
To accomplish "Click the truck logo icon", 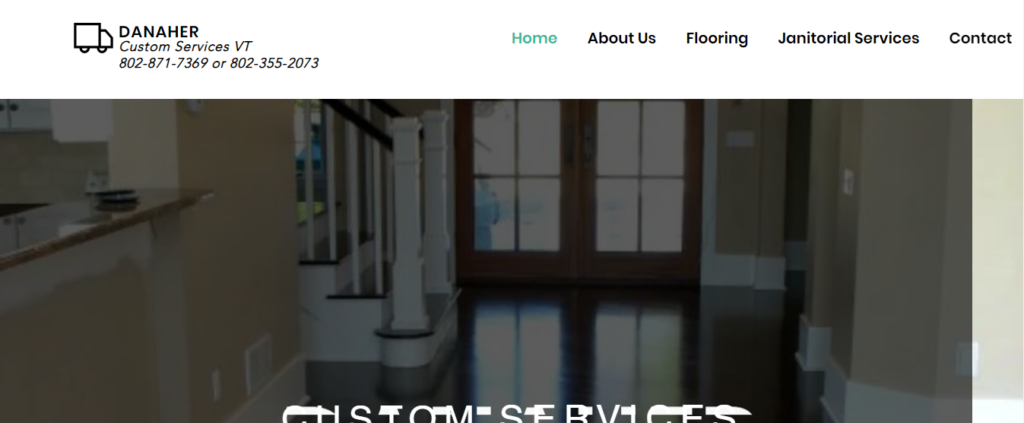I will [93, 38].
